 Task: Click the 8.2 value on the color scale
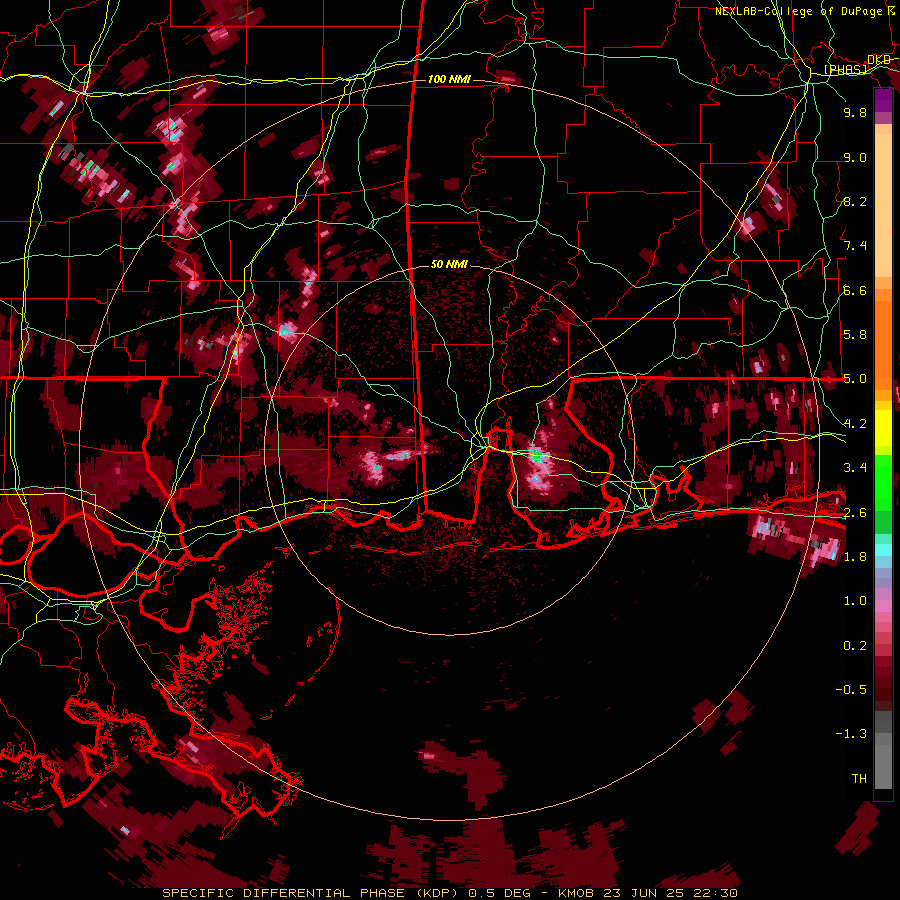pyautogui.click(x=855, y=201)
